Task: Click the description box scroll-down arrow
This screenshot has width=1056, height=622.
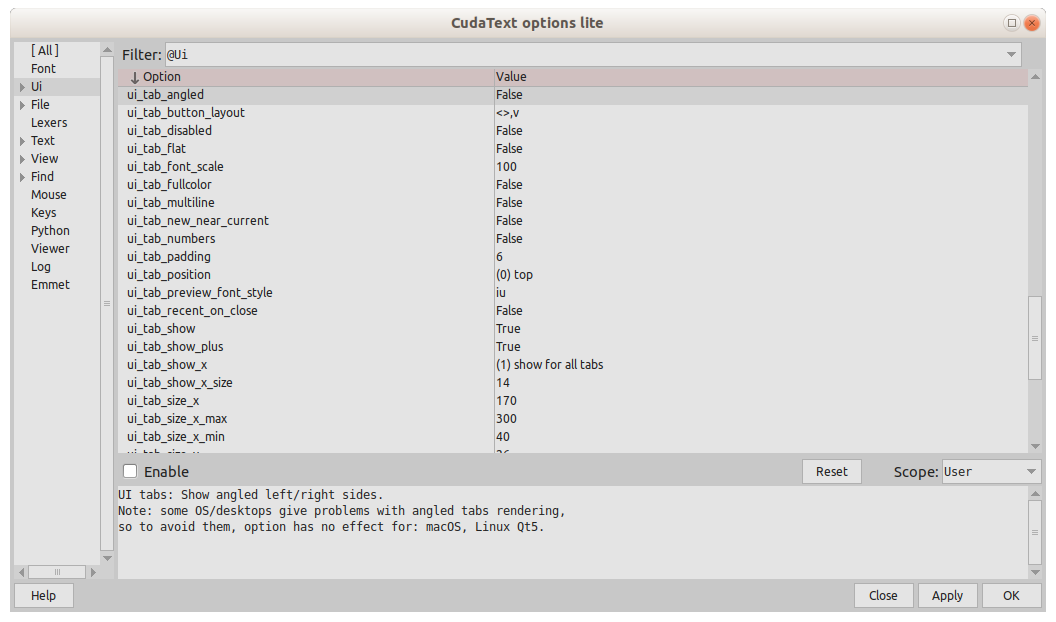Action: click(1035, 572)
